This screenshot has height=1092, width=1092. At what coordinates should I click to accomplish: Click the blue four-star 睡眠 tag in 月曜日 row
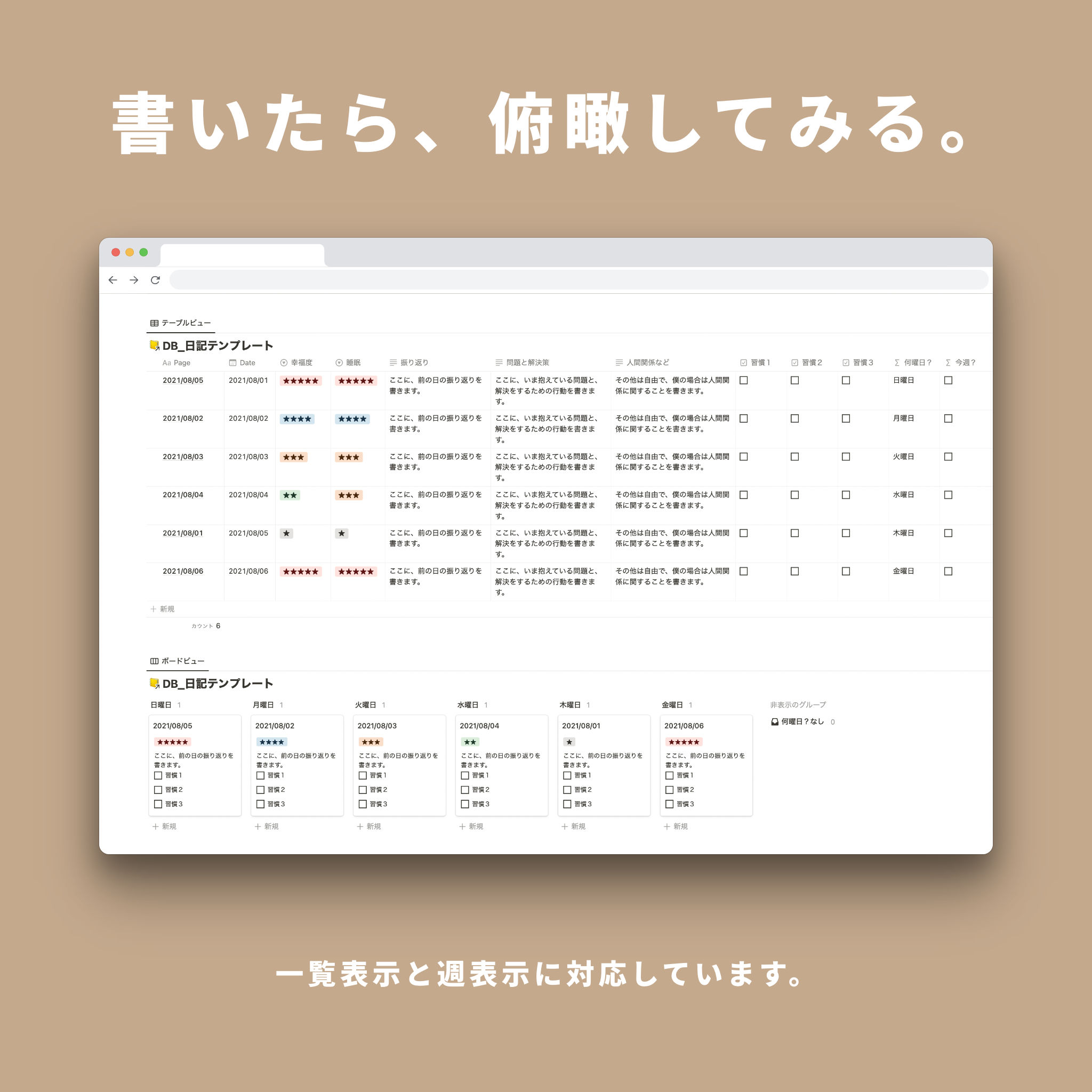coord(352,420)
